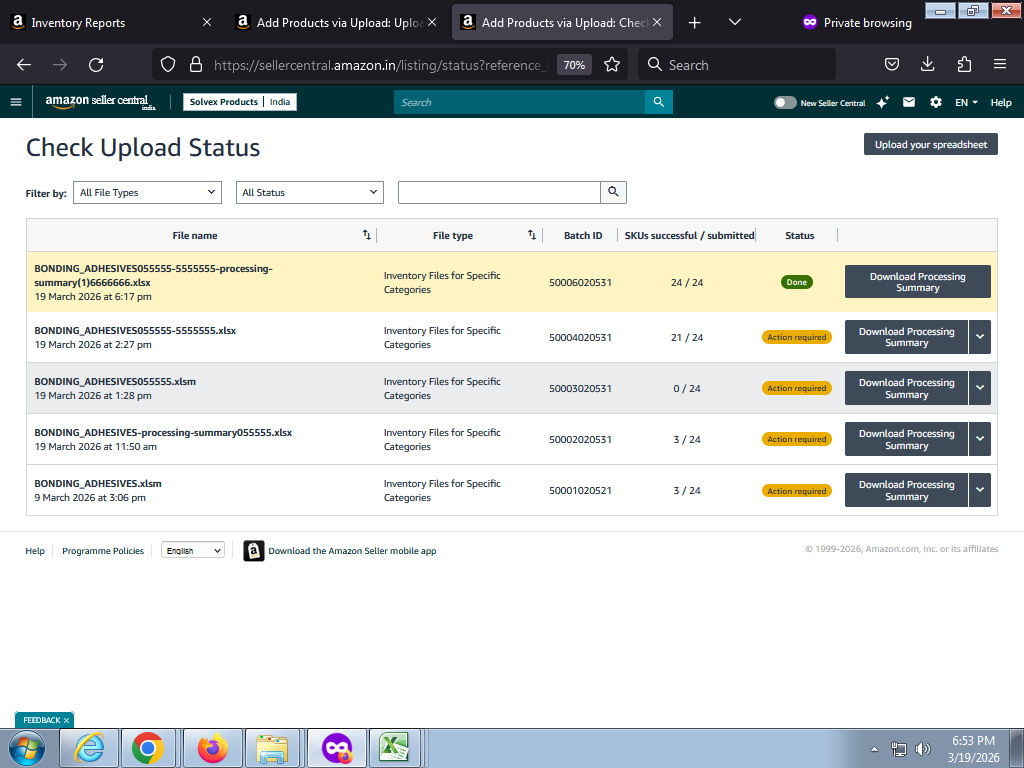Viewport: 1024px width, 768px height.
Task: Click the taskbar clock 6:53 PM
Action: [973, 741]
